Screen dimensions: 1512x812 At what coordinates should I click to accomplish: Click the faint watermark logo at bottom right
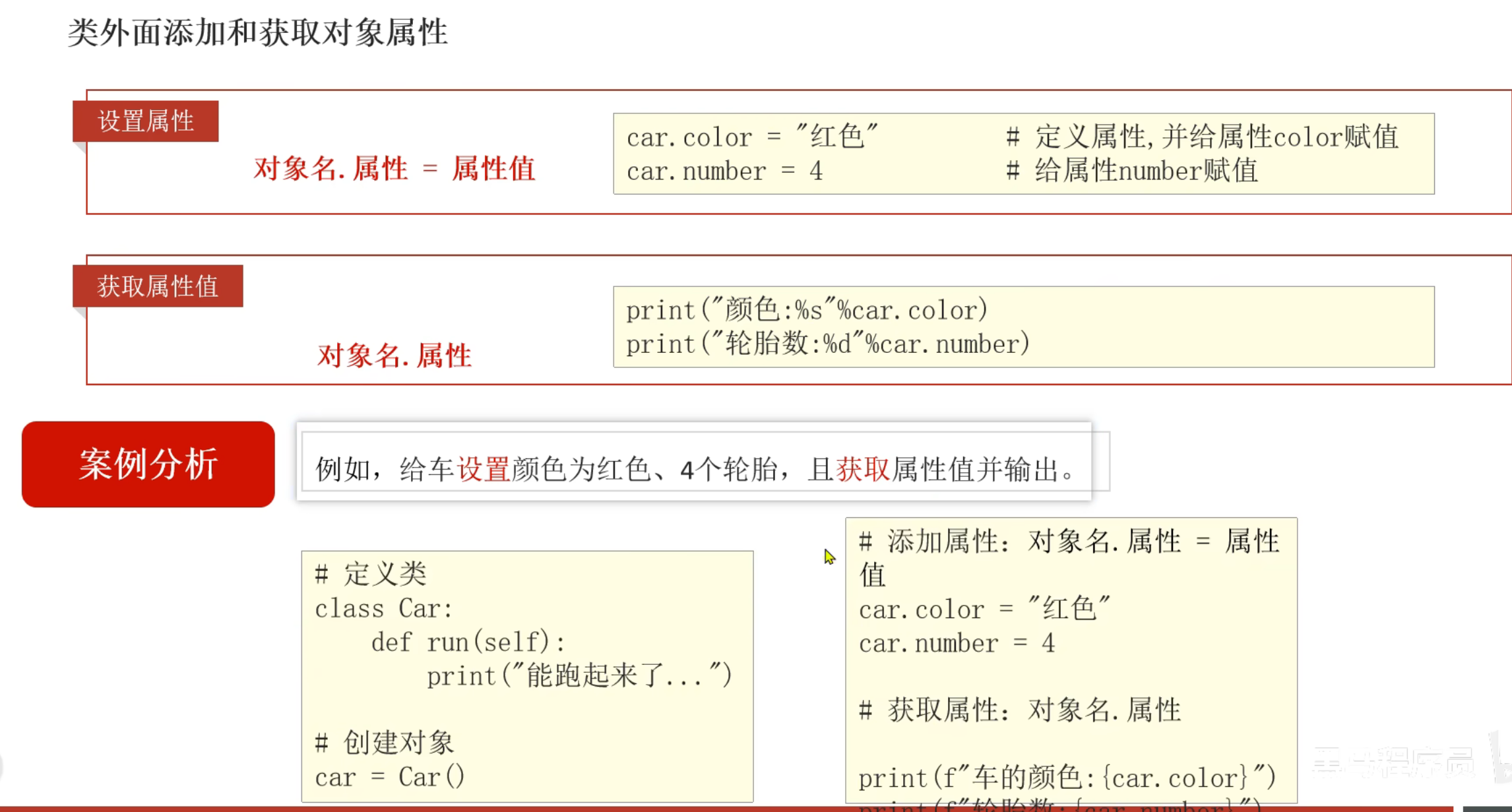(1392, 762)
